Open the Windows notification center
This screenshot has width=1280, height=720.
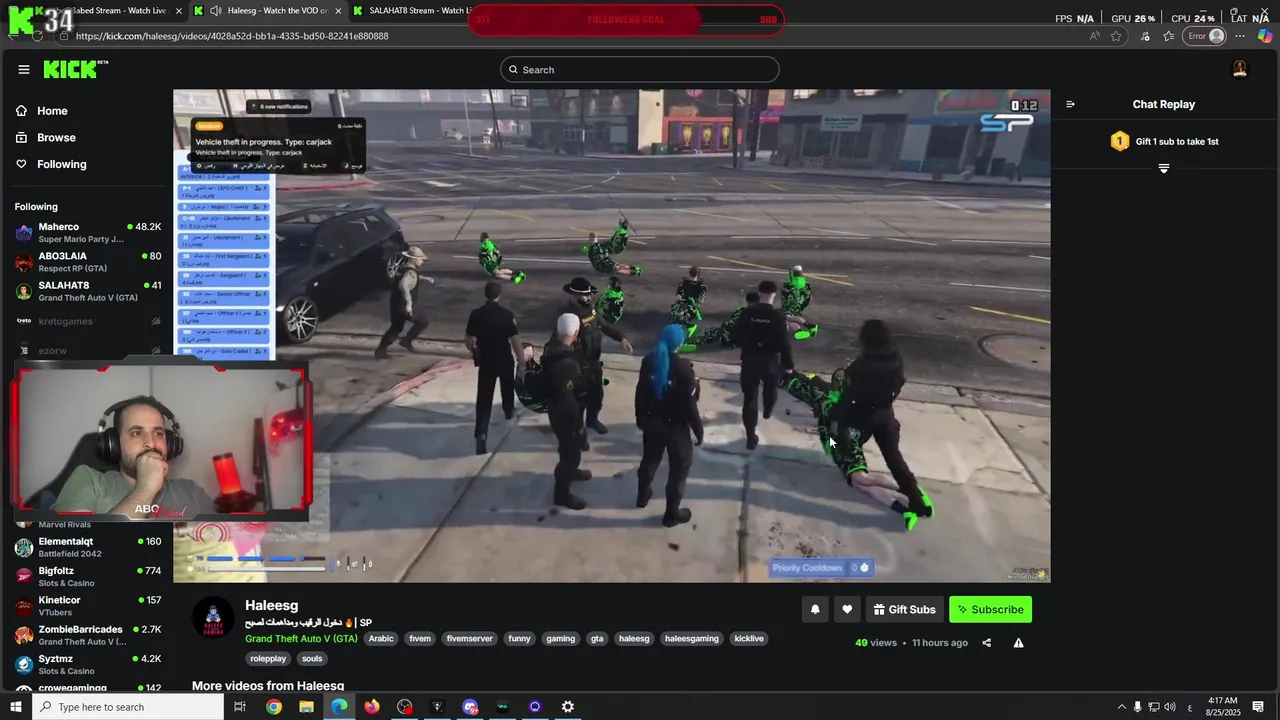tap(1258, 707)
